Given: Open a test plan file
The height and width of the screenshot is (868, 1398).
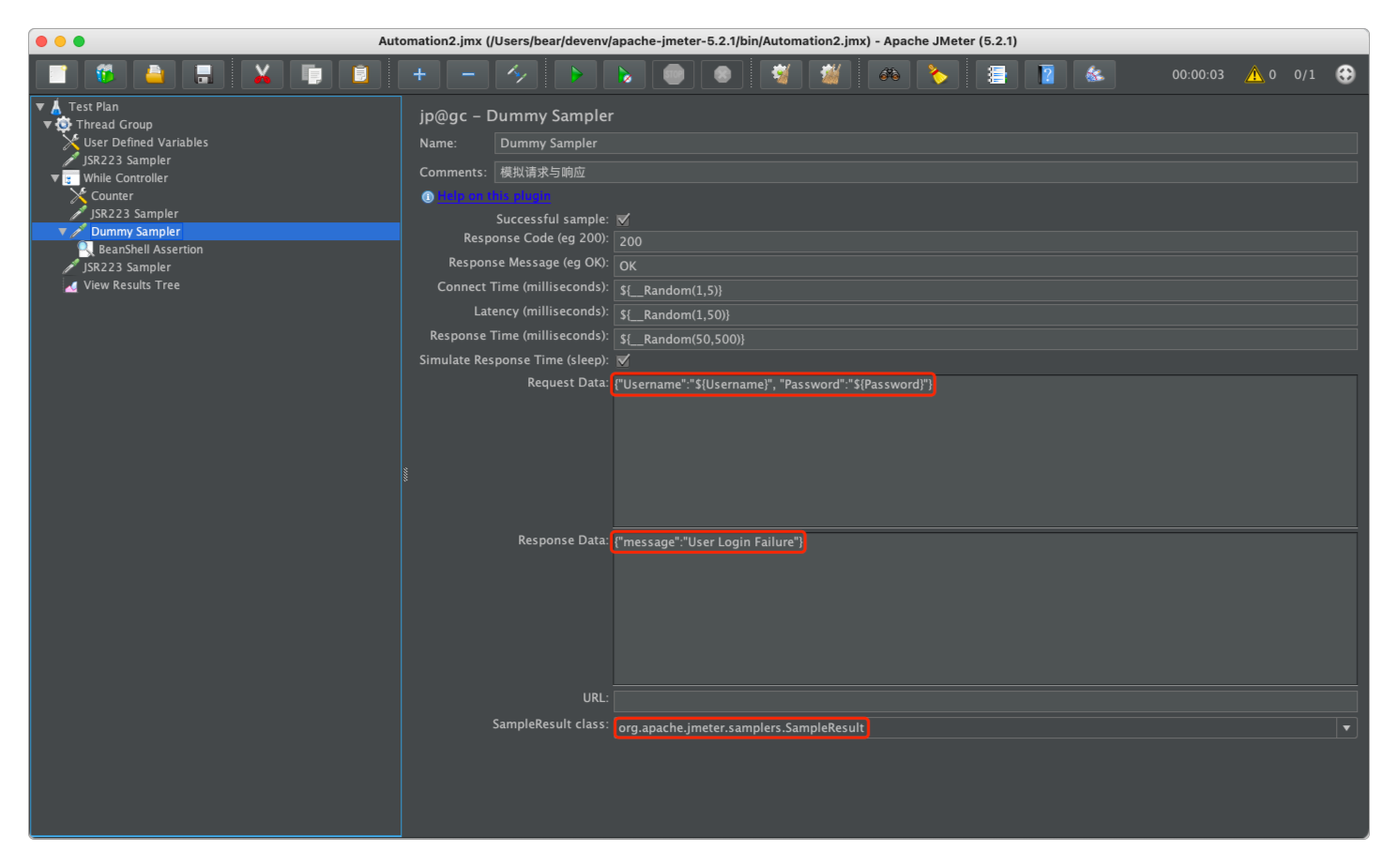Looking at the screenshot, I should coord(154,74).
